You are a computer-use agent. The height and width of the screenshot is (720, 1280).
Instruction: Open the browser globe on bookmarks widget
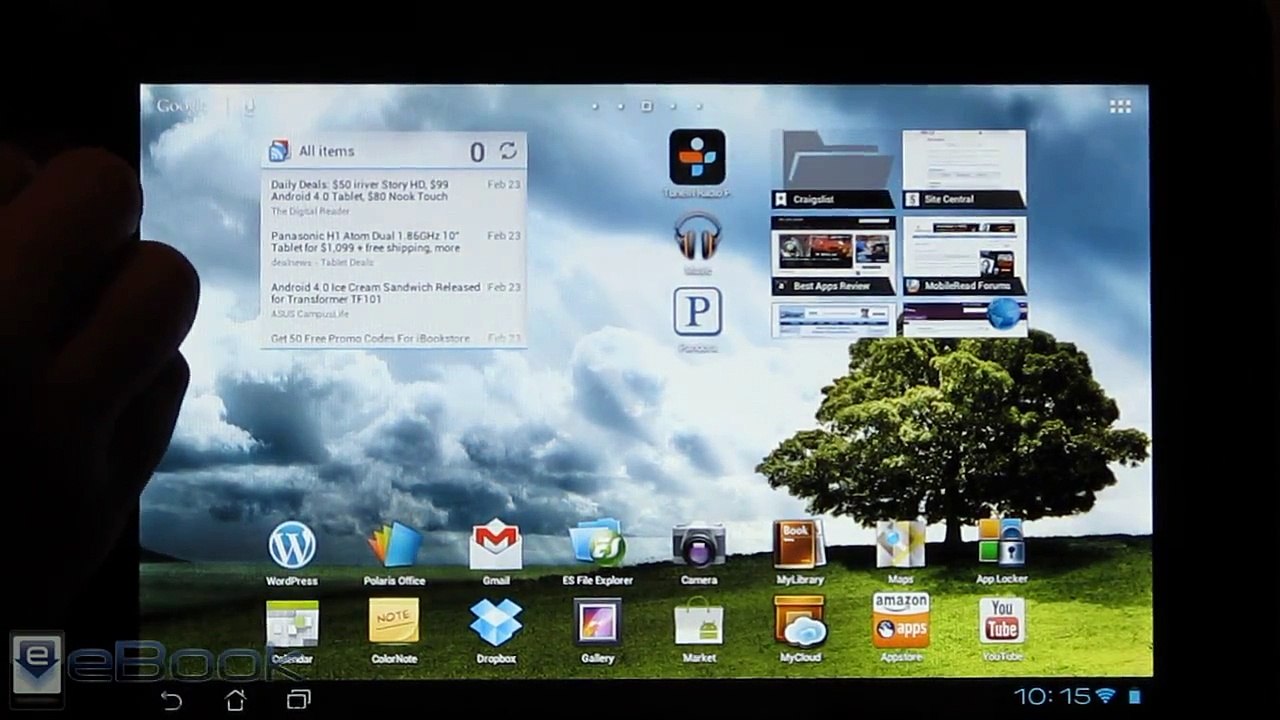click(1004, 314)
